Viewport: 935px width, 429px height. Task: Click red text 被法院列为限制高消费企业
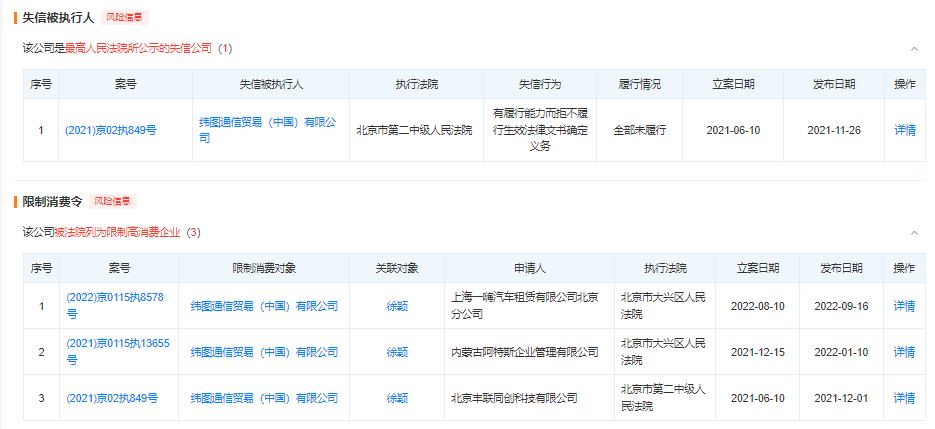coord(117,233)
